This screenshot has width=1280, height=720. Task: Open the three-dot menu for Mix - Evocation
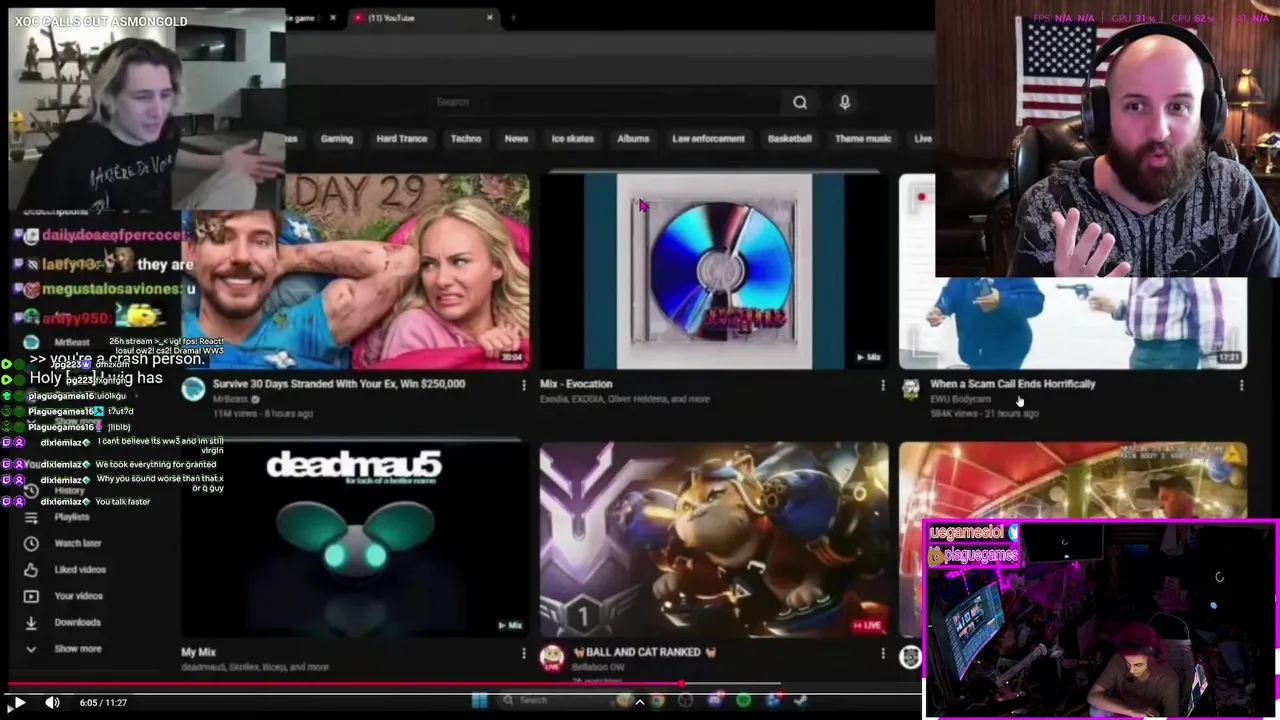pyautogui.click(x=882, y=385)
